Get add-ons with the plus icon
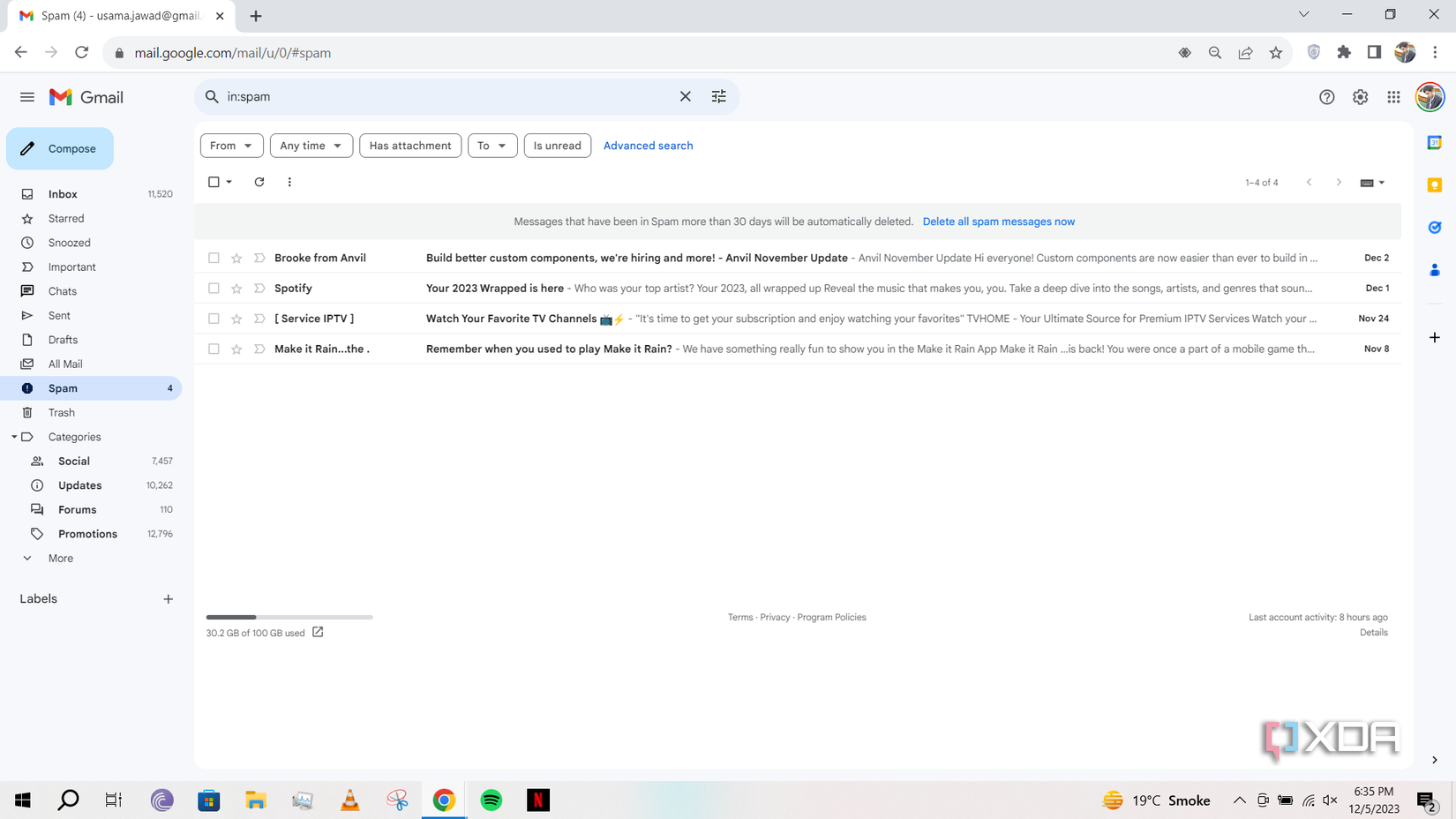1456x819 pixels. (x=1435, y=337)
